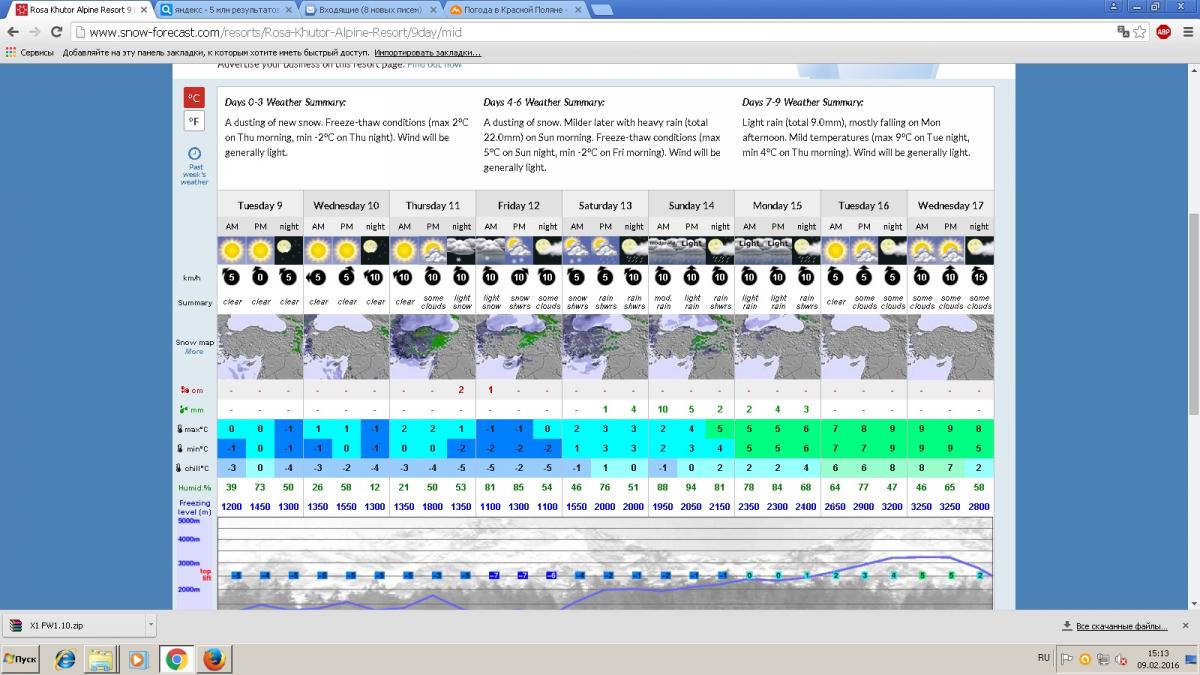
Task: Click the RU language indicator in the tray
Action: [1044, 658]
